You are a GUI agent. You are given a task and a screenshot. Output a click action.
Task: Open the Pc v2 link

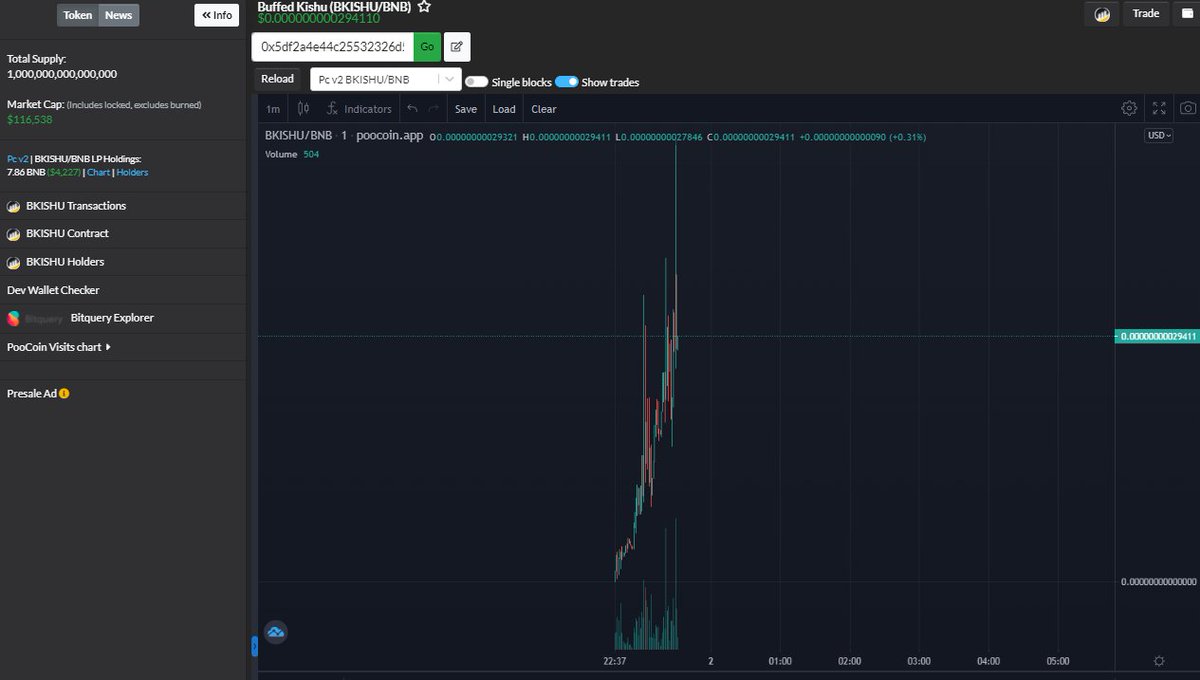(x=18, y=158)
